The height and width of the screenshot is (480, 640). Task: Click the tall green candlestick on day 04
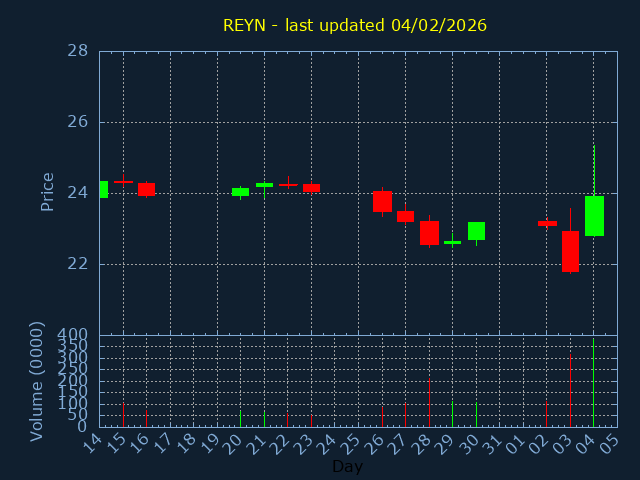594,215
